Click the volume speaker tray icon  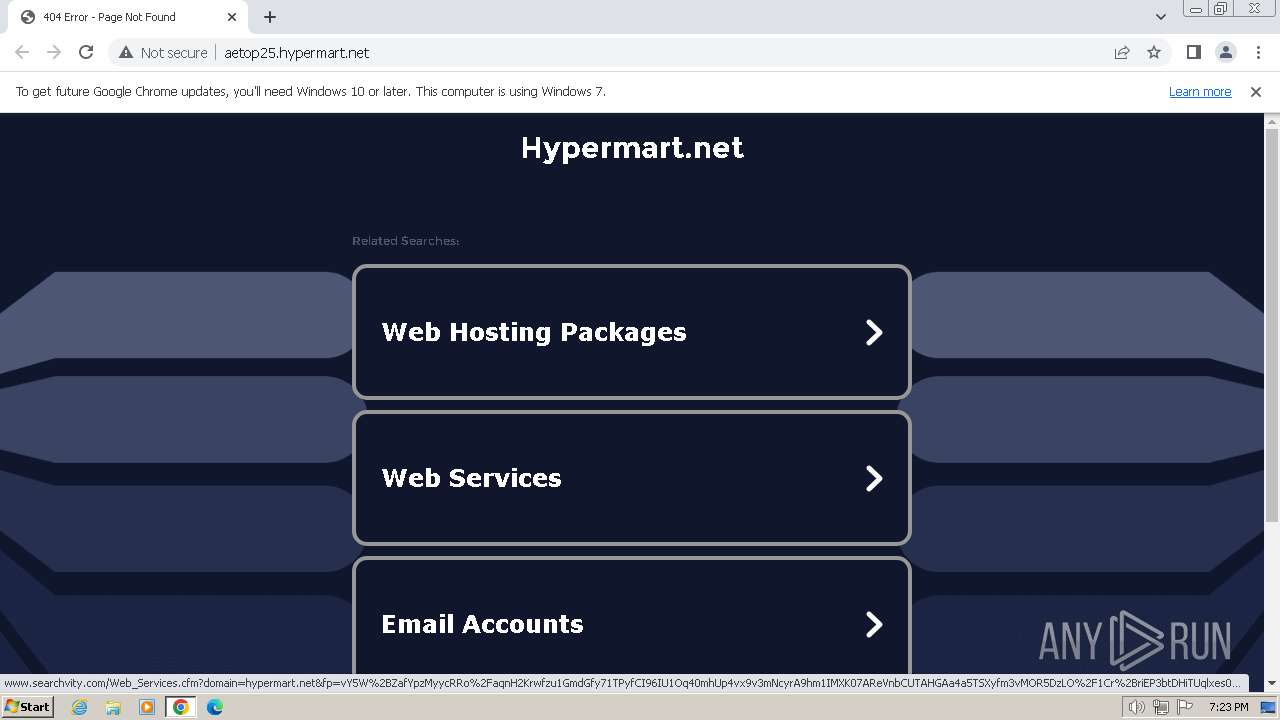tap(1137, 707)
